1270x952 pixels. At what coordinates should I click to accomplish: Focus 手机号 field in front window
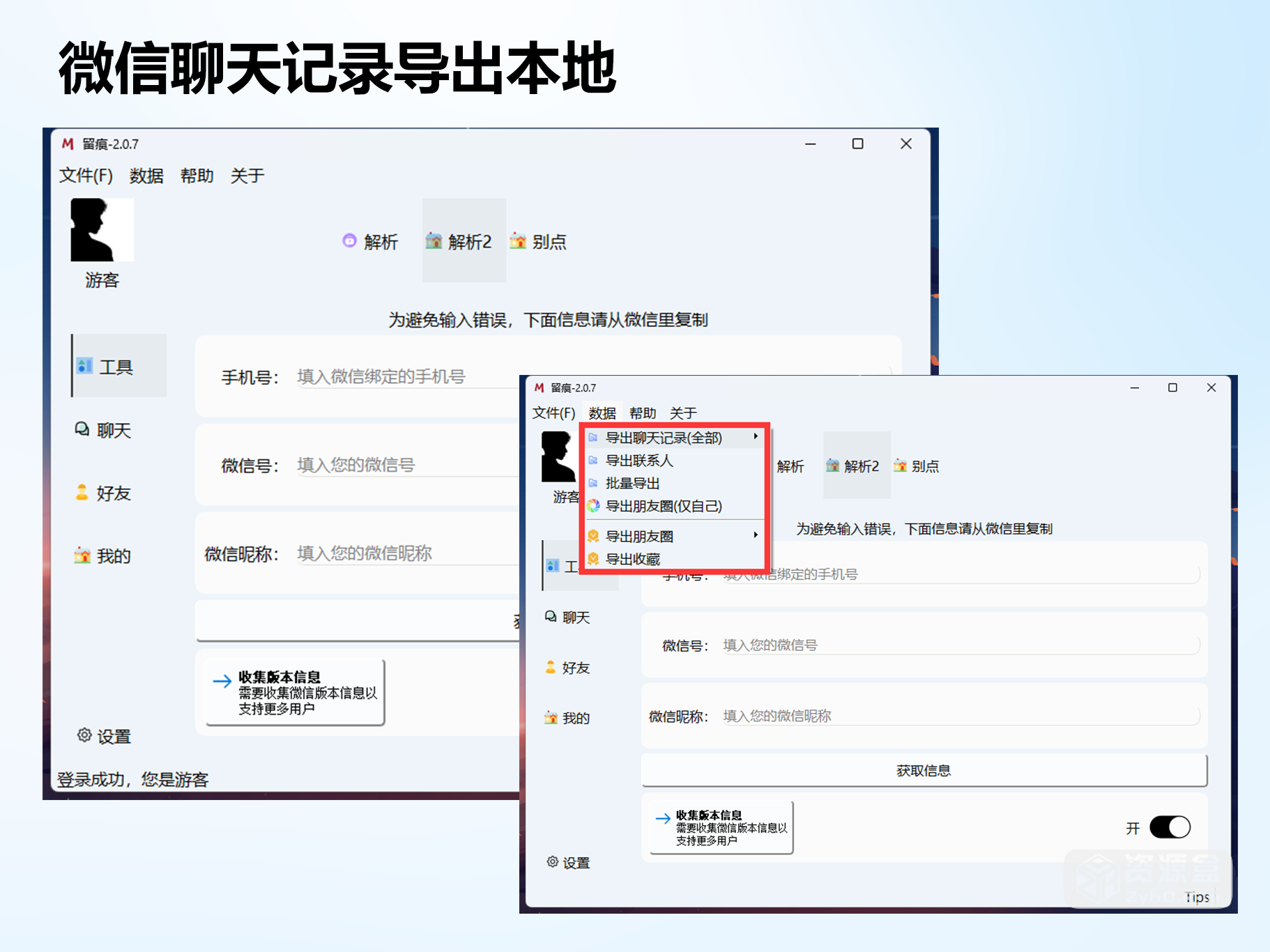(x=961, y=574)
